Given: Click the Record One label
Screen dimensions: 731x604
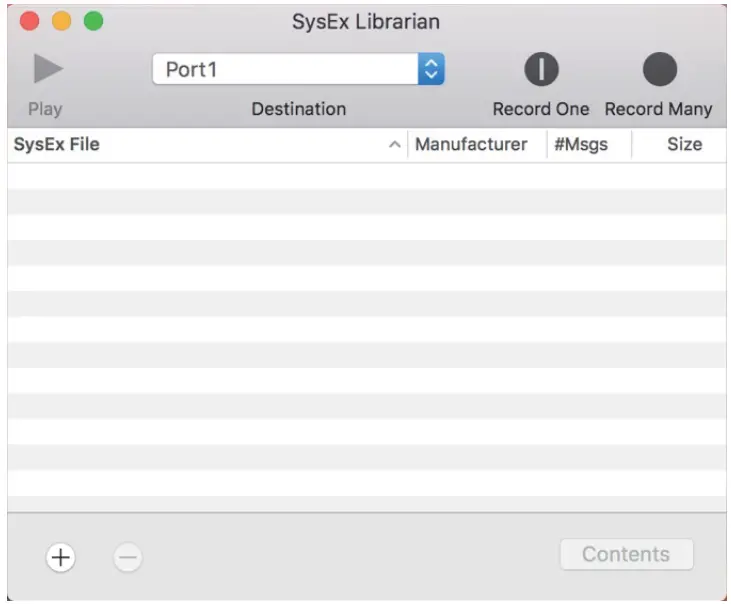Looking at the screenshot, I should tap(541, 109).
